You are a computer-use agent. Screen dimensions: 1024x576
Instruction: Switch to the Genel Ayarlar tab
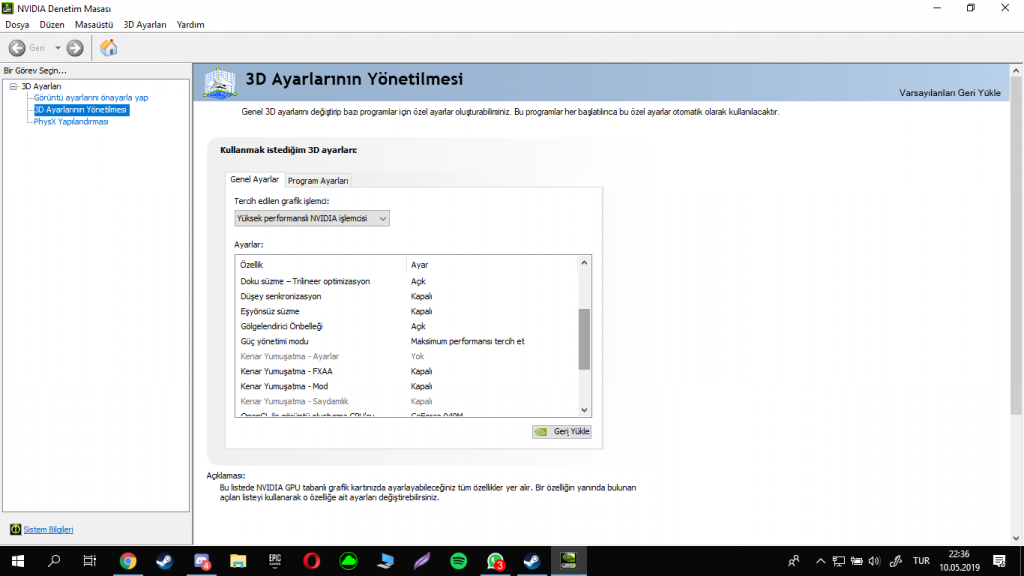(254, 180)
